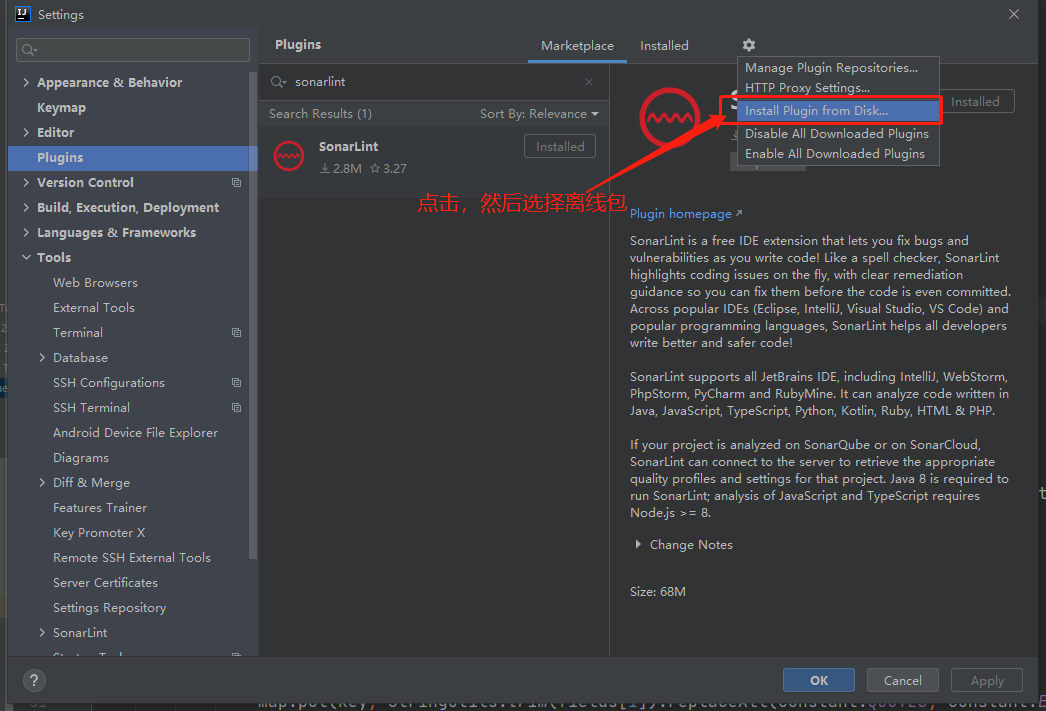
Task: Expand the Editor section
Action: pos(26,133)
